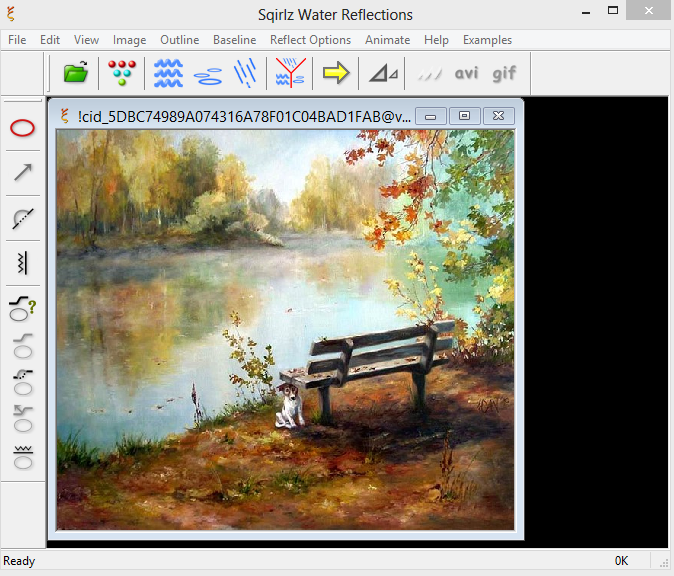Select the vertical line with zigzag tool
Viewport: 674px width, 576px height.
pyautogui.click(x=23, y=263)
